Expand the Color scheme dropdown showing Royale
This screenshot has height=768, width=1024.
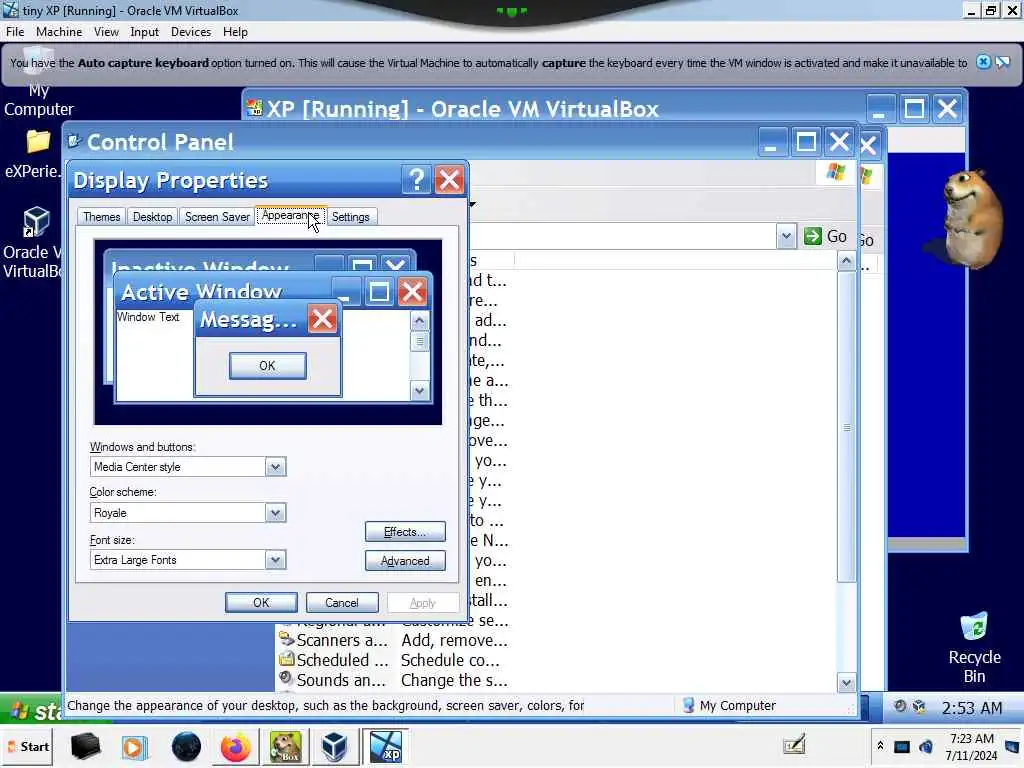point(275,513)
